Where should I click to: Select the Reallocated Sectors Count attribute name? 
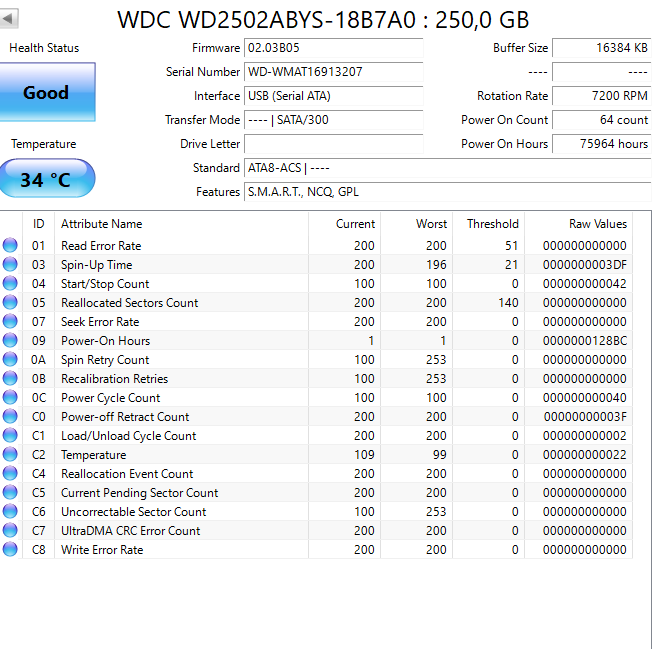pos(129,303)
